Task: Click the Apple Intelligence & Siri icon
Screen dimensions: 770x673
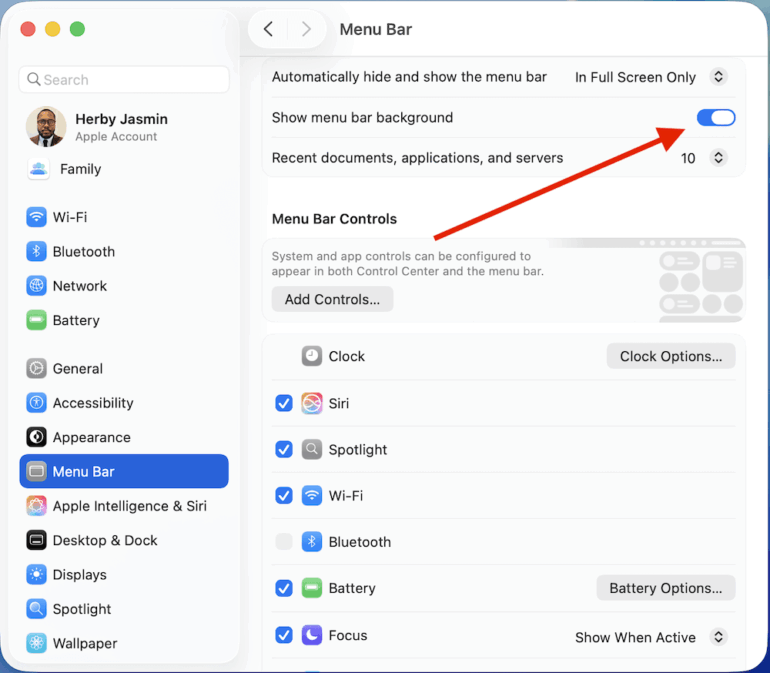Action: click(x=36, y=506)
